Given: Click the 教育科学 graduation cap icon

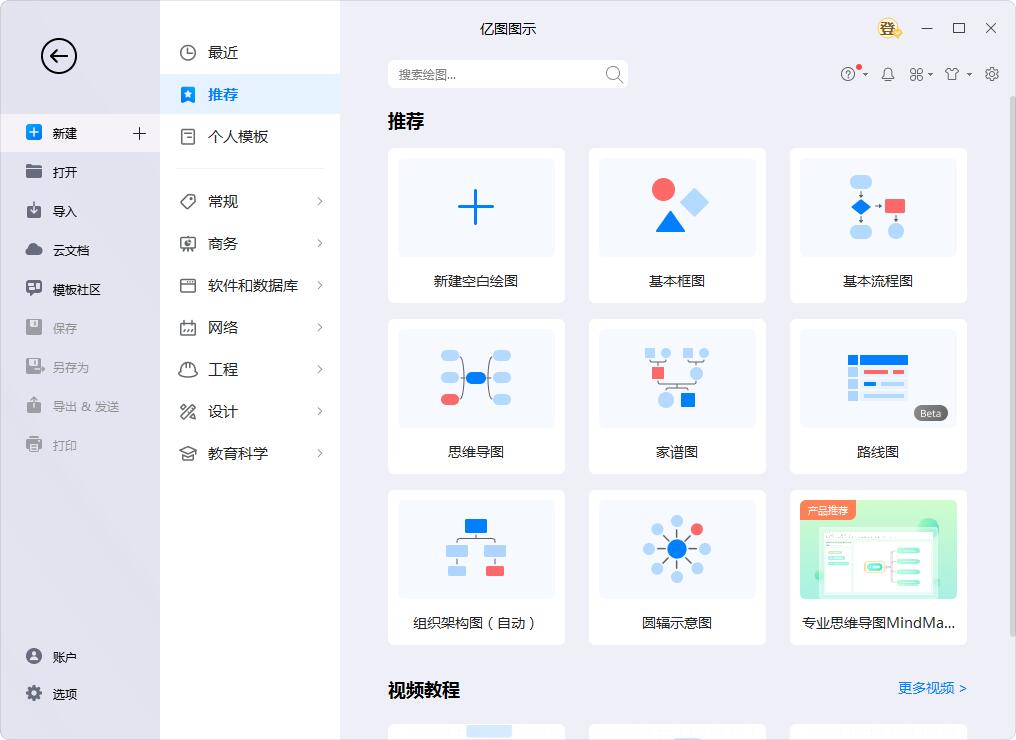Looking at the screenshot, I should [188, 454].
